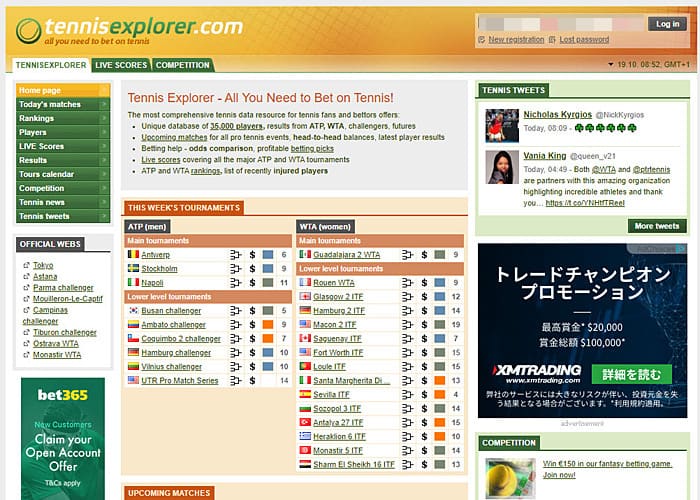This screenshot has height=500, width=700.
Task: Open the Glasgow 2 ITF draw bracket icon
Action: click(407, 297)
